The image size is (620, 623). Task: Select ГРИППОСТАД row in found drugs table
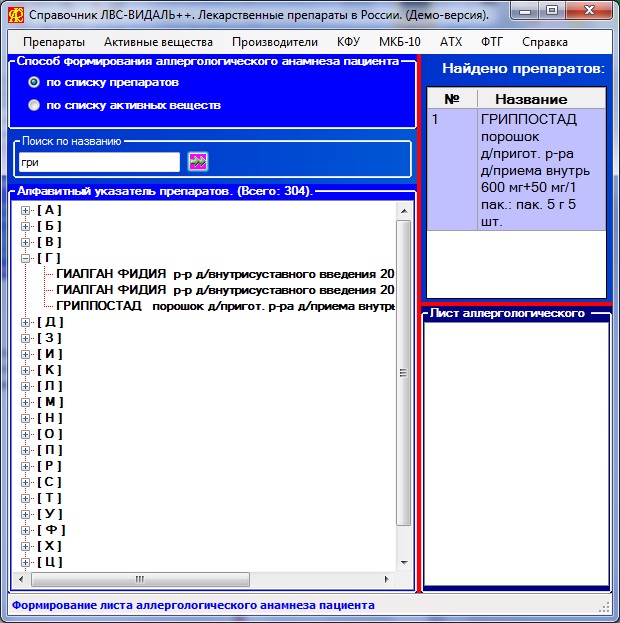516,170
